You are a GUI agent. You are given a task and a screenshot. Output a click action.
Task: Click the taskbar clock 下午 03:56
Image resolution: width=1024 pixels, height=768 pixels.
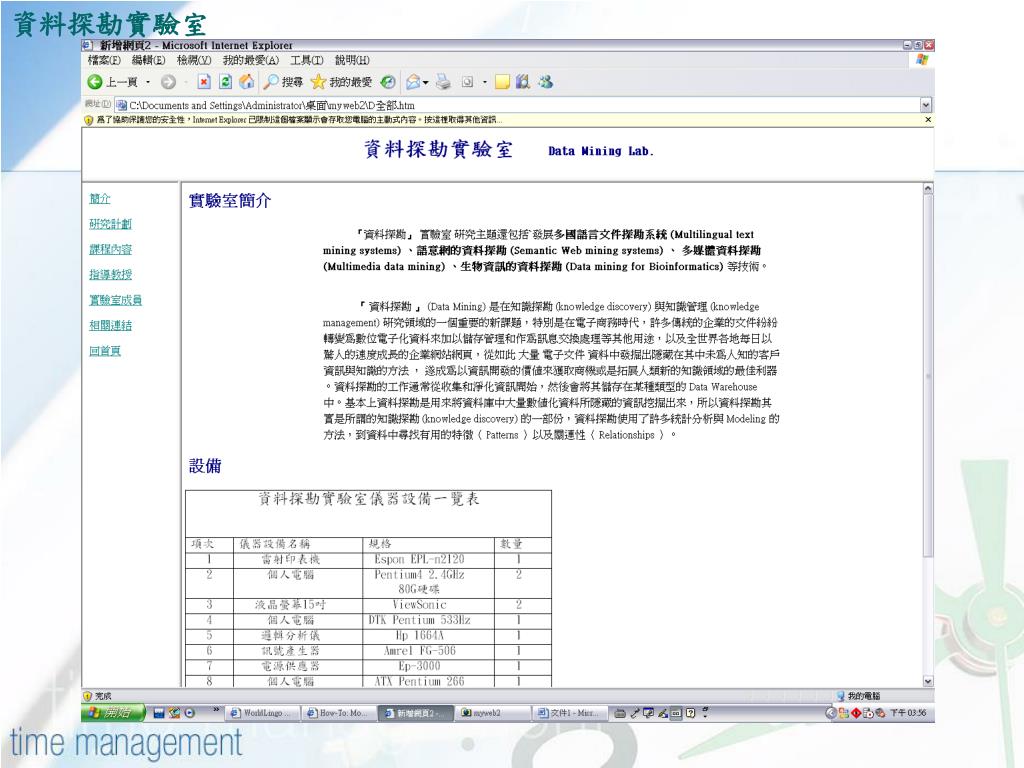(x=908, y=713)
